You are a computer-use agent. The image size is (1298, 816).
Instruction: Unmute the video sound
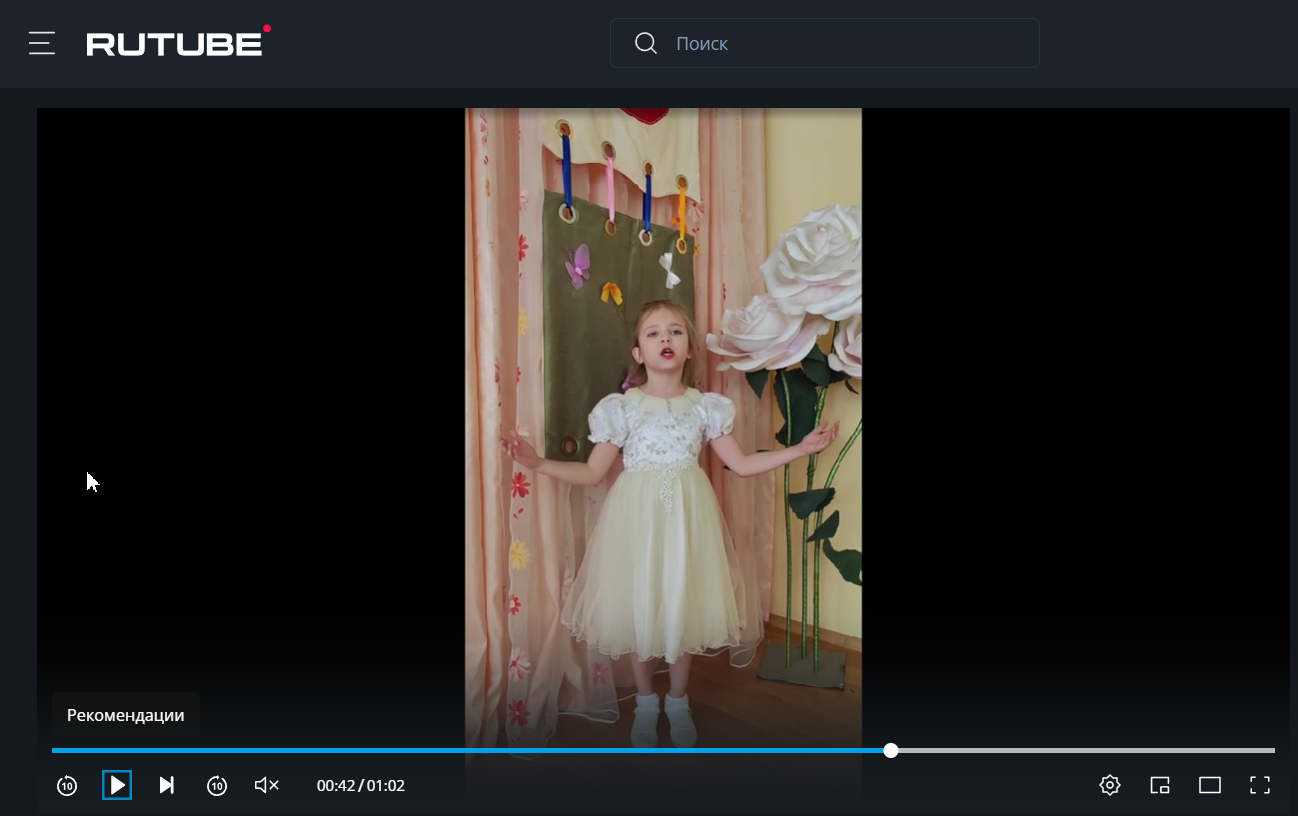[267, 785]
